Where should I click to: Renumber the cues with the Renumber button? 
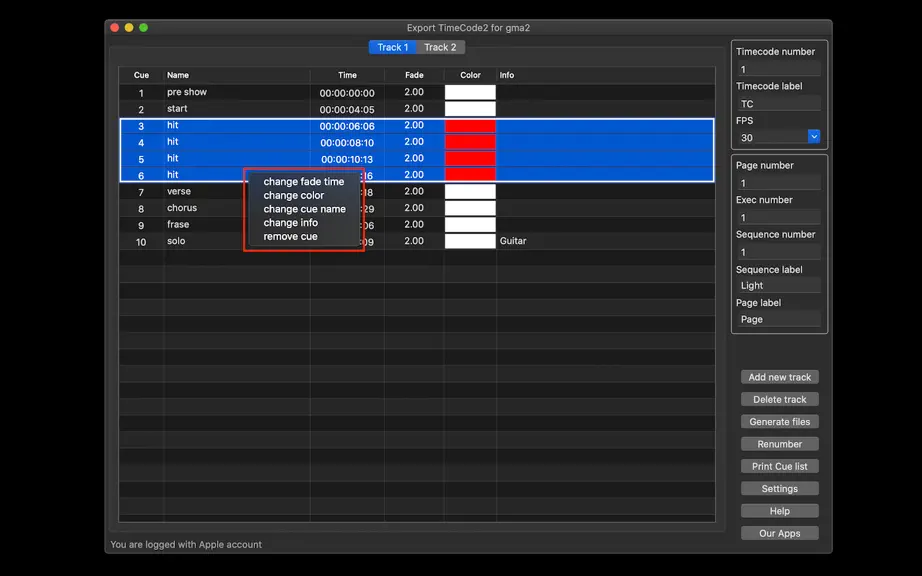click(x=780, y=444)
